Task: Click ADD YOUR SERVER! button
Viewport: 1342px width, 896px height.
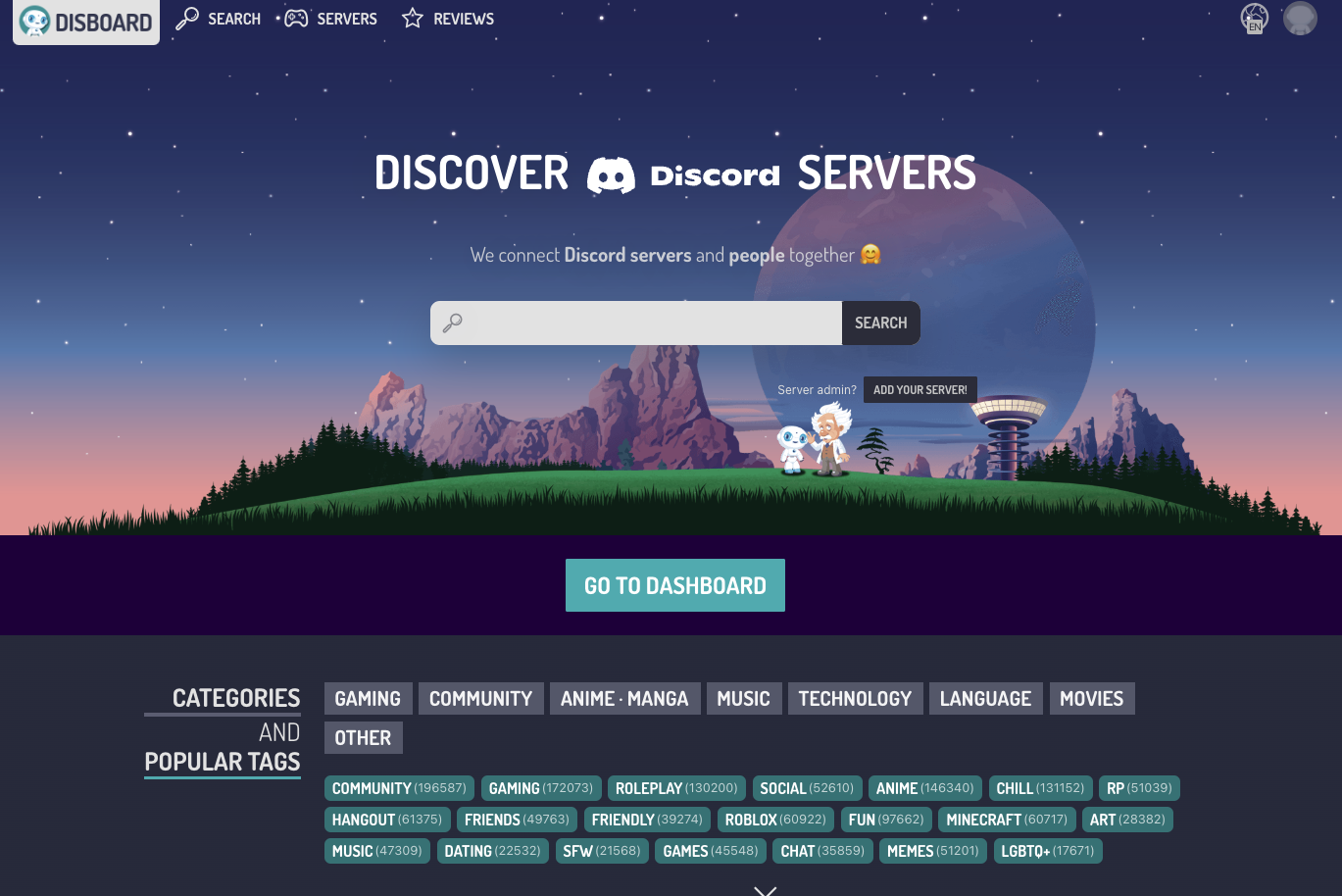Action: 920,389
